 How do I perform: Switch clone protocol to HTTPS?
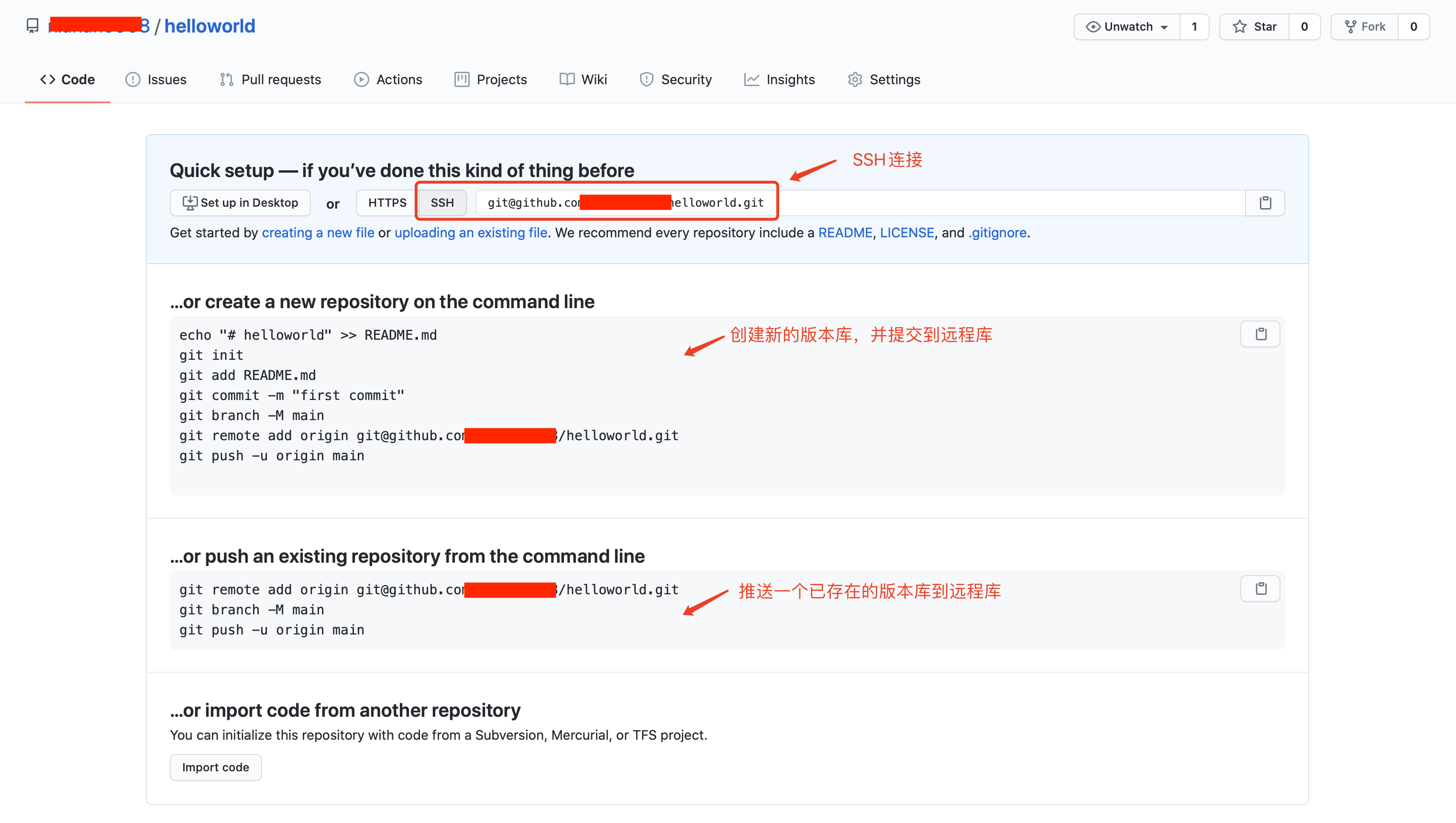tap(387, 203)
